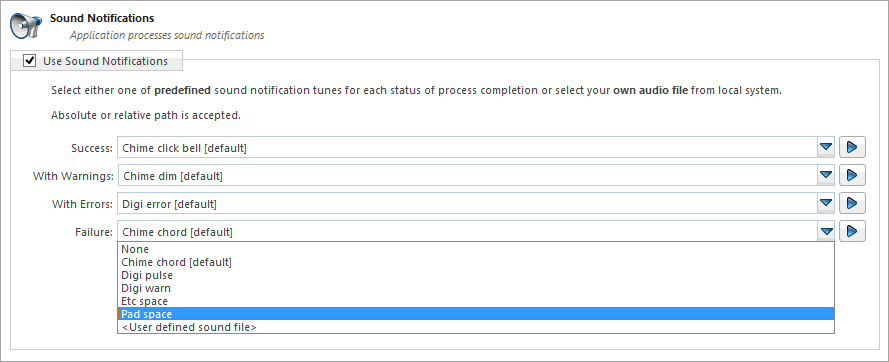The height and width of the screenshot is (362, 889).
Task: Expand the With Warnings dropdown arrow
Action: 826,175
